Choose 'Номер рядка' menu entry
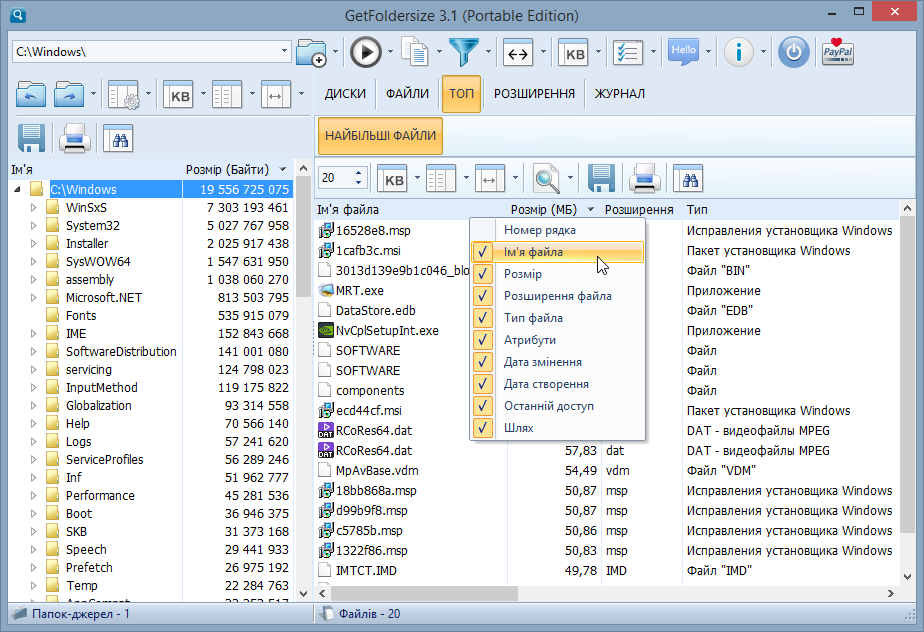The width and height of the screenshot is (924, 632). point(557,231)
